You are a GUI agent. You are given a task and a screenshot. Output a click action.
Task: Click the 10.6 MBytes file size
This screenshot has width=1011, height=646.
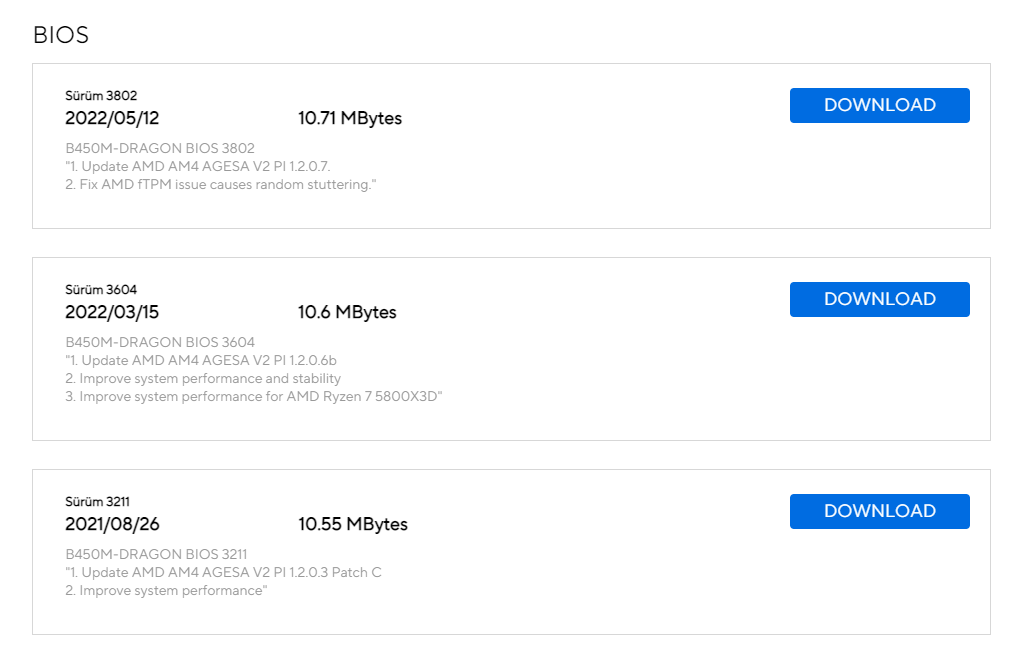click(x=347, y=312)
